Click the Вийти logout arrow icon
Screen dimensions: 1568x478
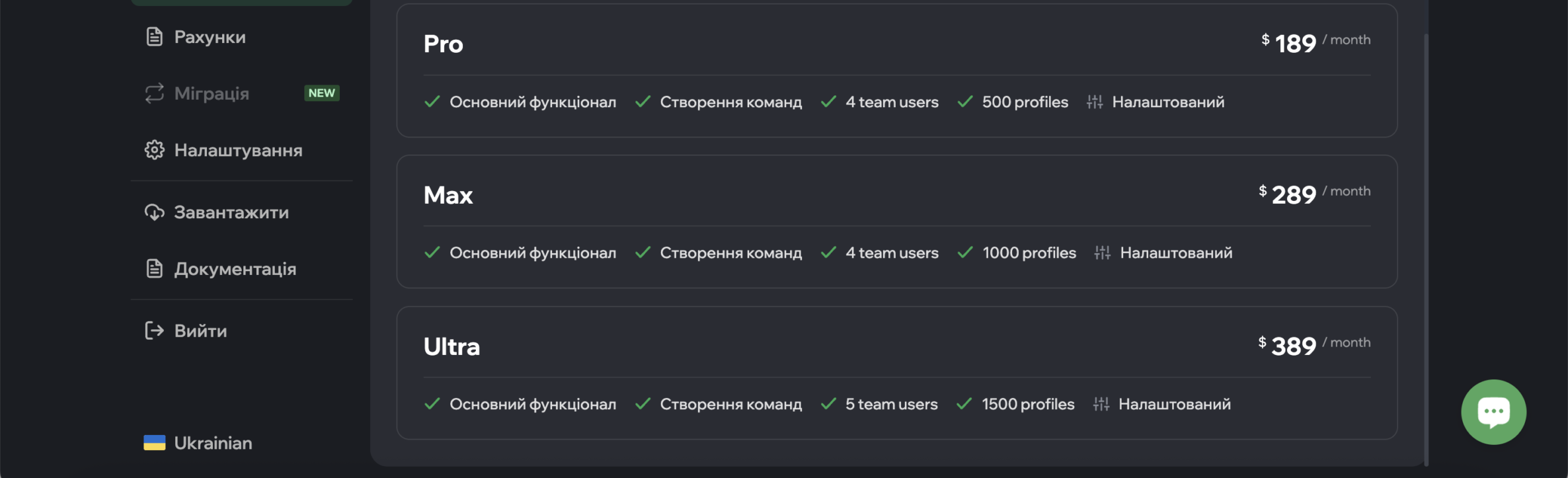pyautogui.click(x=154, y=331)
